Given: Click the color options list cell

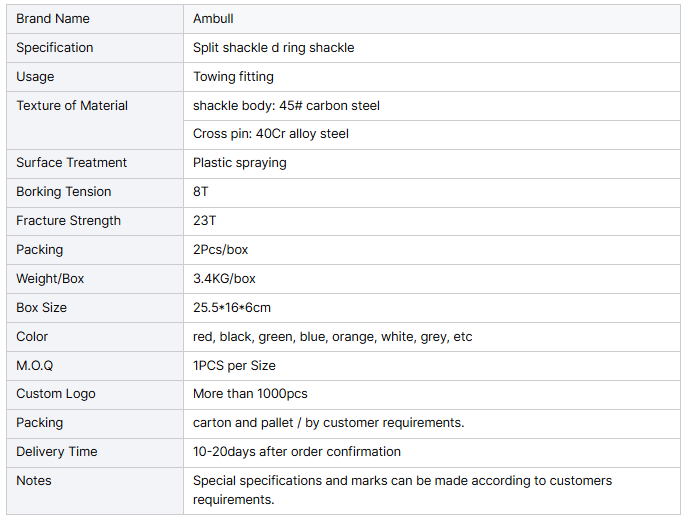Looking at the screenshot, I should (x=332, y=337).
